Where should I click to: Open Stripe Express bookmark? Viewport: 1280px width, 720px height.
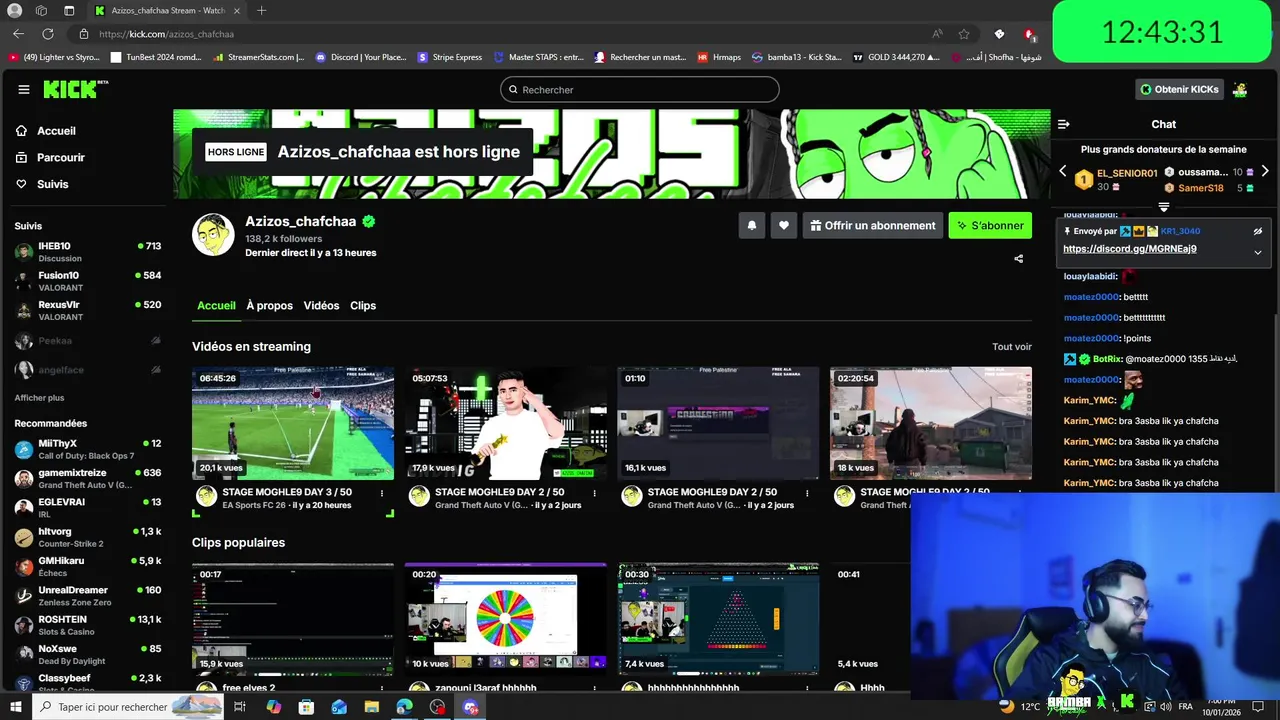[450, 57]
